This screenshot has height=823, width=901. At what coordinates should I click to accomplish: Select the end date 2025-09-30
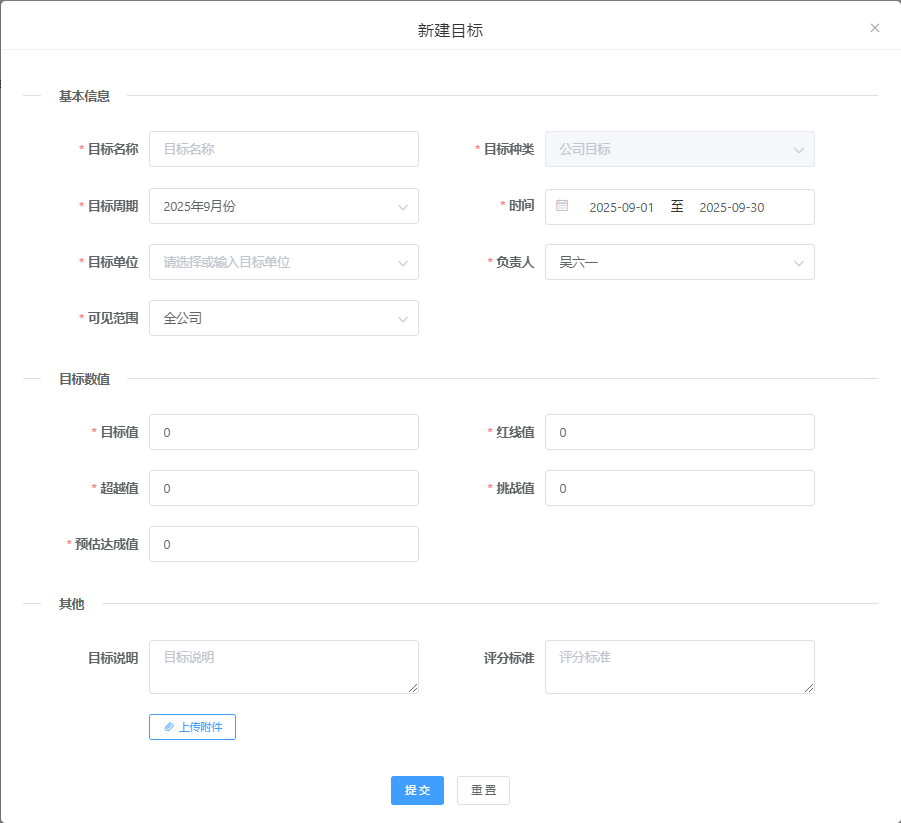(731, 207)
